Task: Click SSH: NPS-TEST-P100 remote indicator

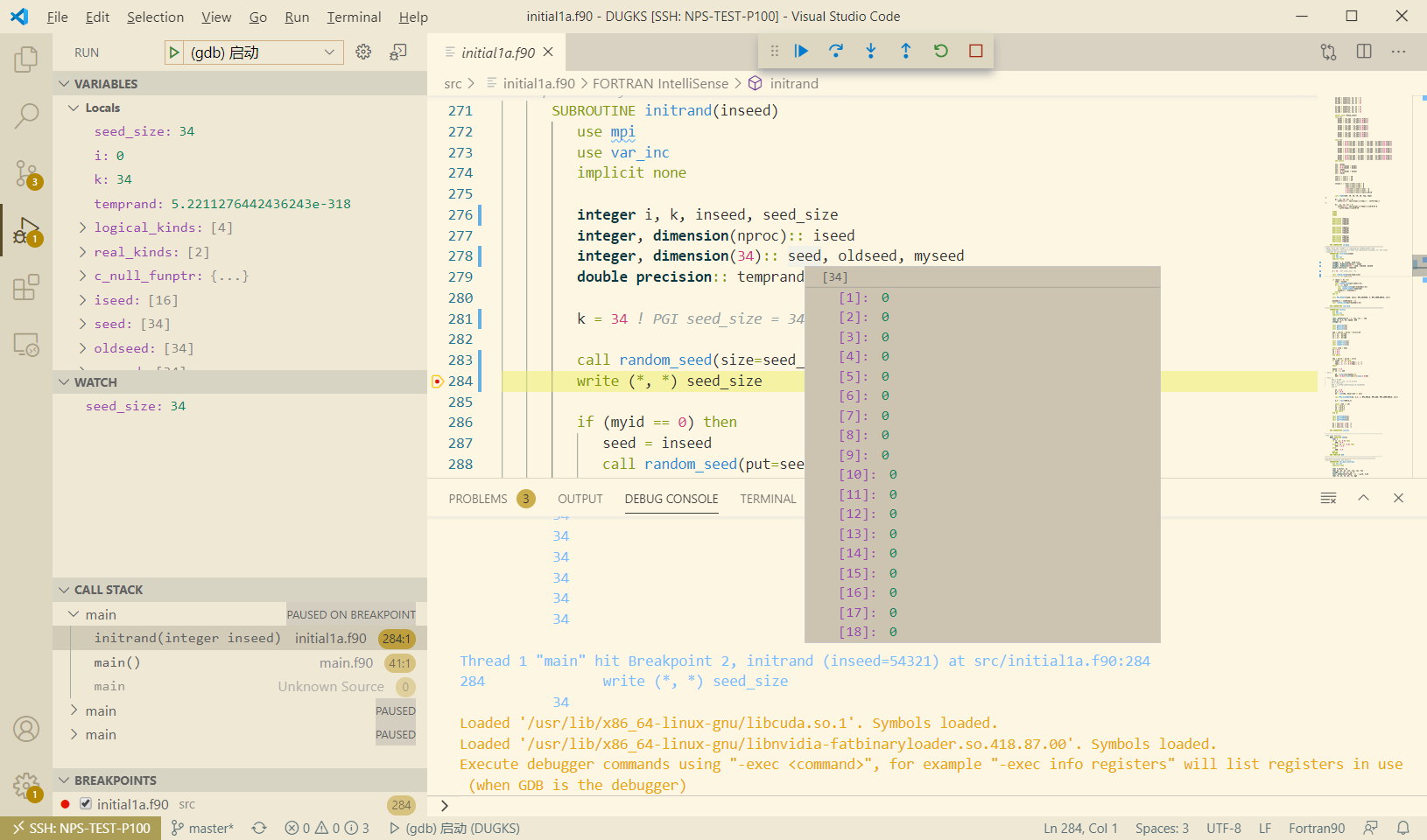Action: coord(81,828)
